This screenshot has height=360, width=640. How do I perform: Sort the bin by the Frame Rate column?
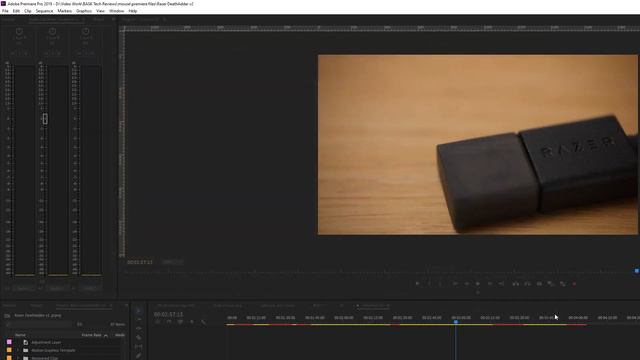coord(91,335)
